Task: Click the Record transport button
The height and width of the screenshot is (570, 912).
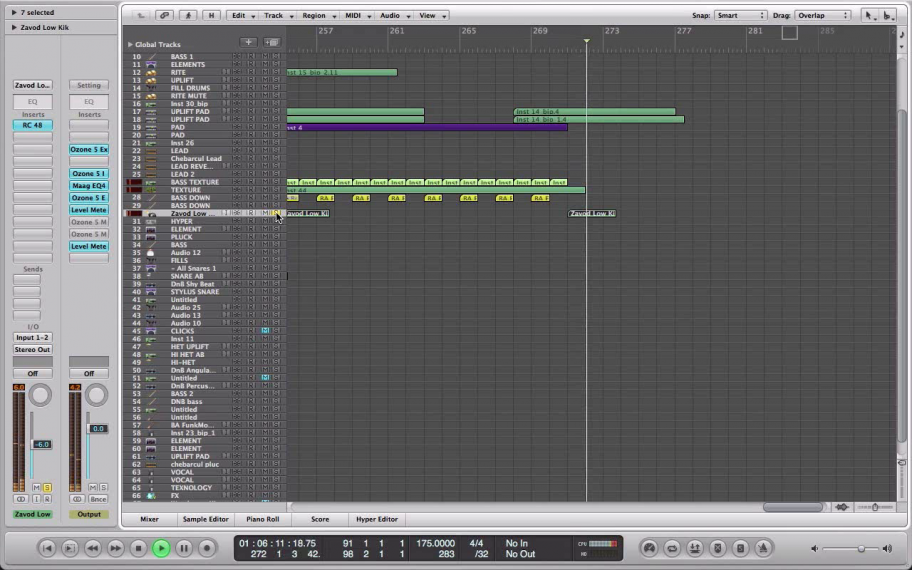Action: click(x=206, y=548)
